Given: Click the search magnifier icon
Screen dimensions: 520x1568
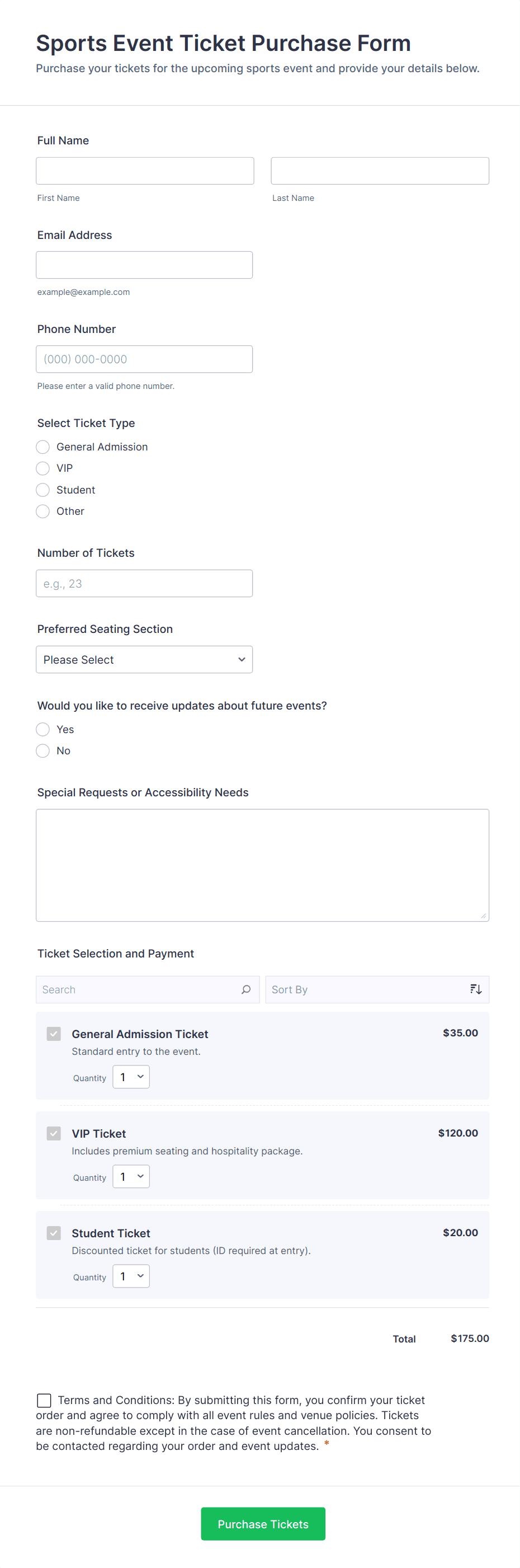Looking at the screenshot, I should [245, 989].
